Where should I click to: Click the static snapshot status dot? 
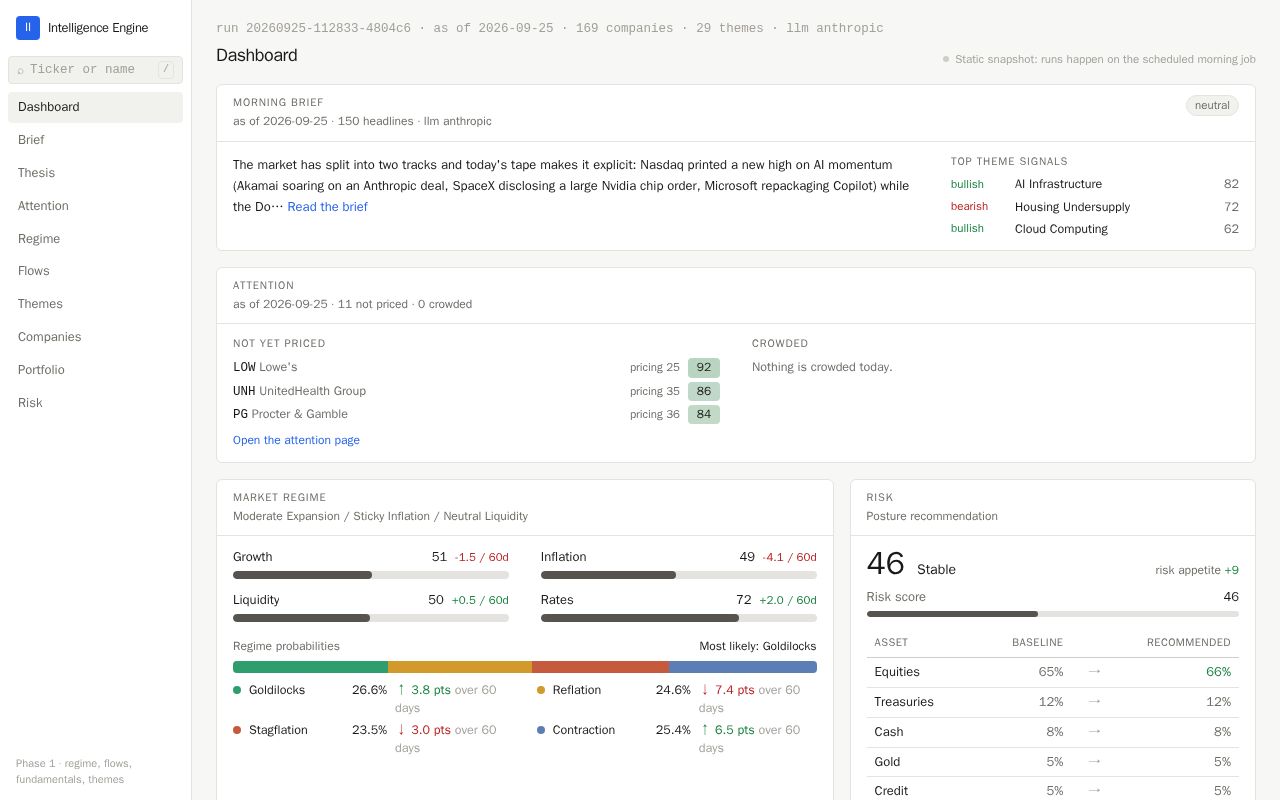coord(946,59)
